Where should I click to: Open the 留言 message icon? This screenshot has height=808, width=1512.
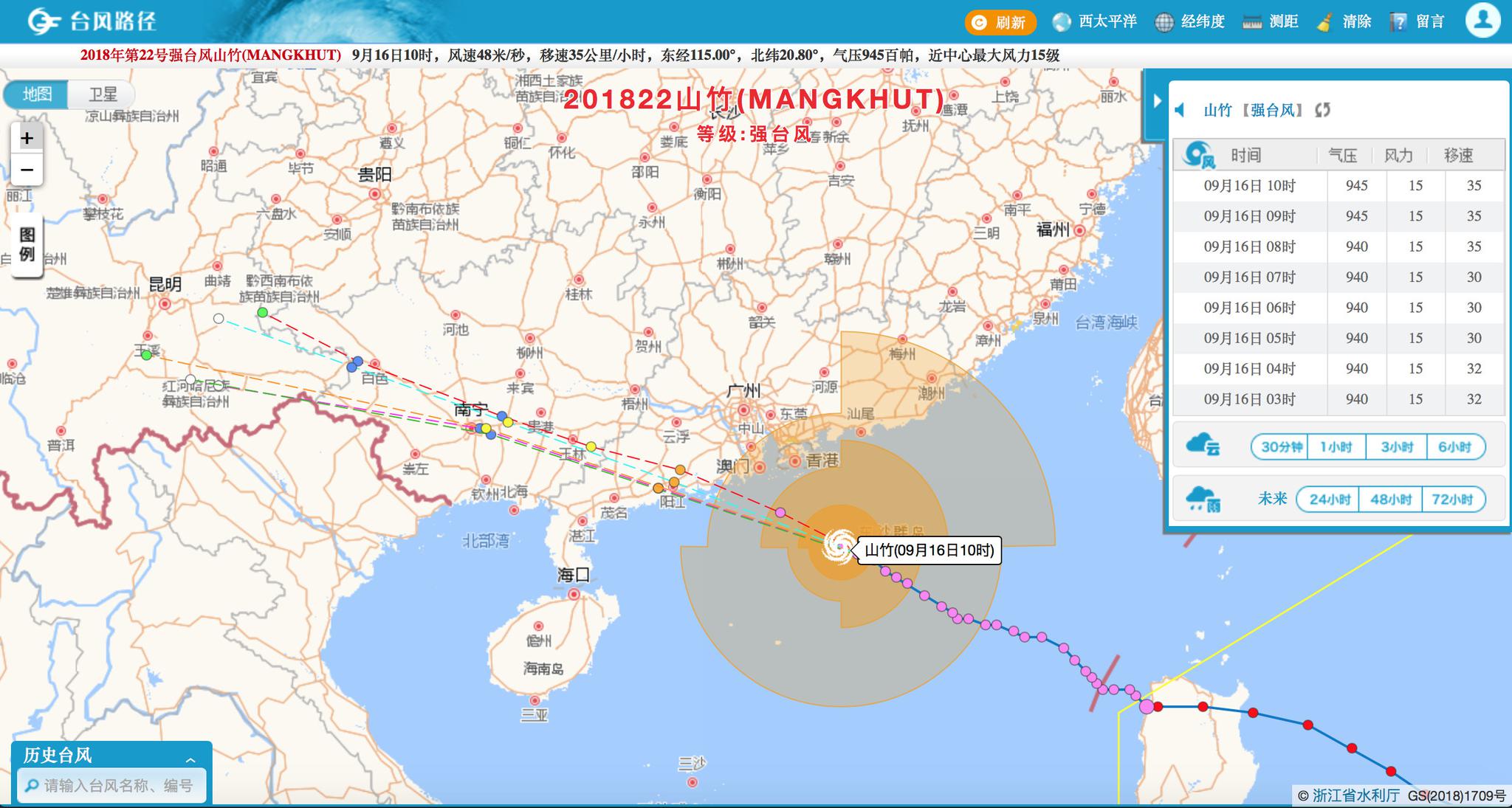(x=1398, y=22)
